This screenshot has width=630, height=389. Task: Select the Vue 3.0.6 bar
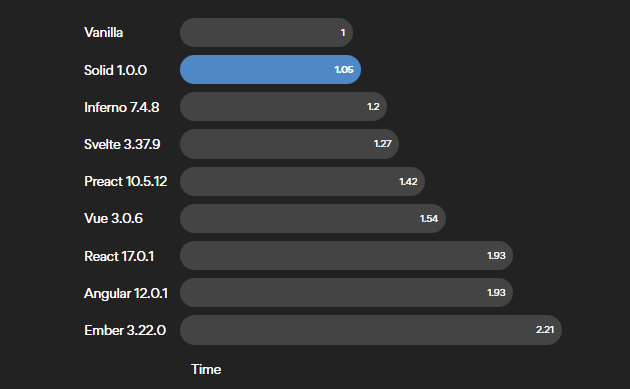[x=313, y=219]
